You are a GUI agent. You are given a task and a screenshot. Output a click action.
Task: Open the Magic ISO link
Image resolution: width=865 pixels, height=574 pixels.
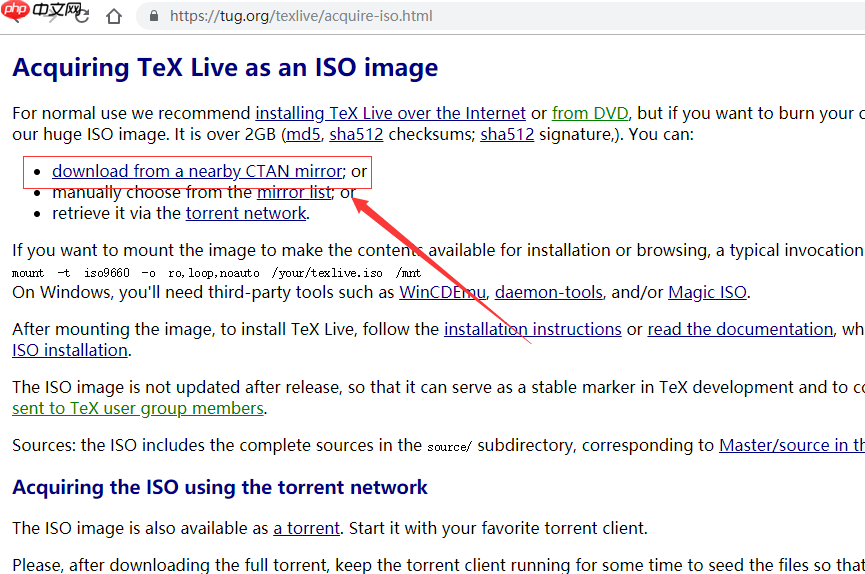[707, 292]
